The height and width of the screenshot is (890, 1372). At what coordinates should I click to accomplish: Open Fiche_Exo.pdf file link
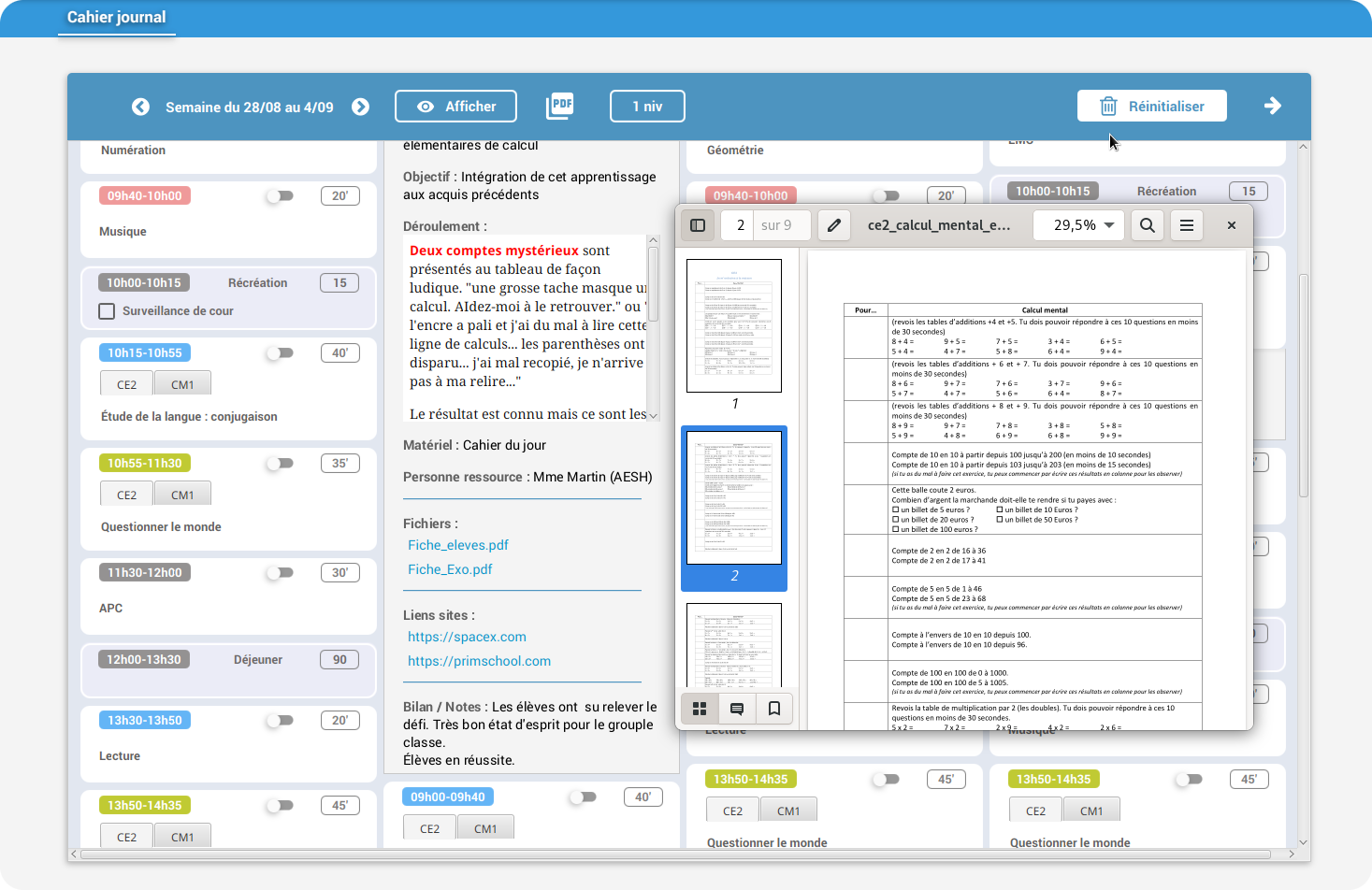point(450,569)
